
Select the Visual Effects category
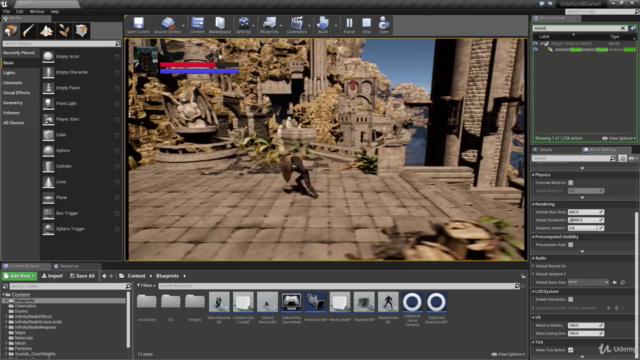(x=16, y=93)
